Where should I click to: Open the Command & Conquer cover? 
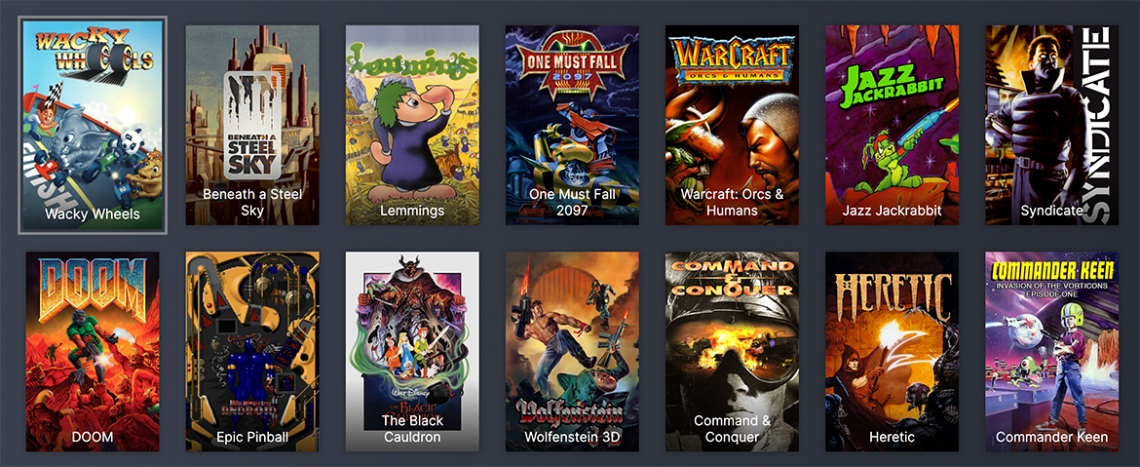pos(732,351)
